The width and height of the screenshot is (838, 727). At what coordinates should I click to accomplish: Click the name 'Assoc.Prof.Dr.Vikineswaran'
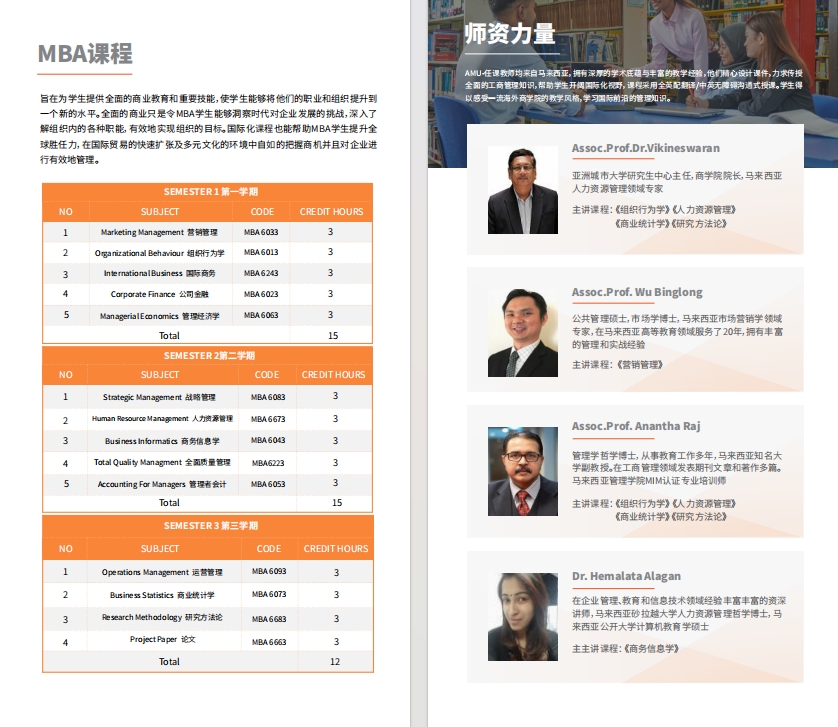coord(646,148)
